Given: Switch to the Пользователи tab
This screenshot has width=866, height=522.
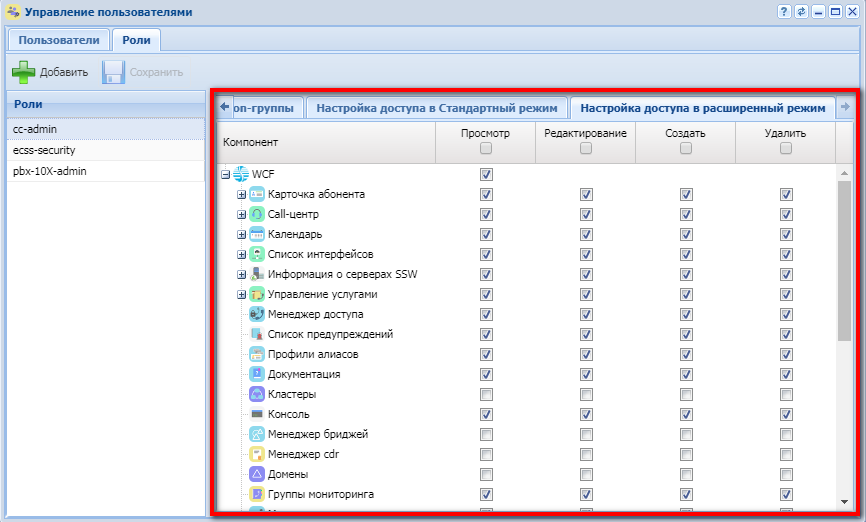Looking at the screenshot, I should coord(58,40).
